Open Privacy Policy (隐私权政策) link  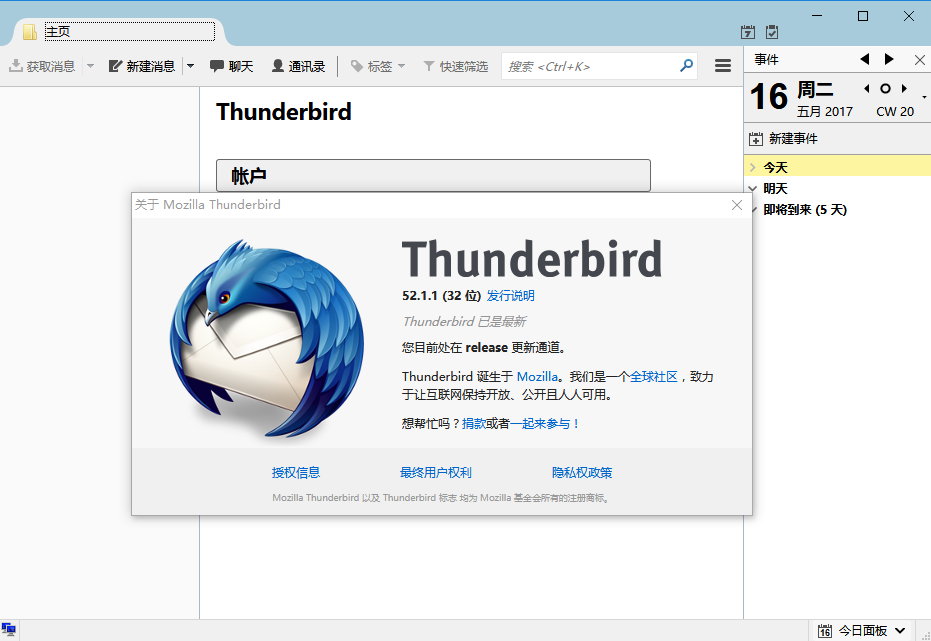pos(582,472)
